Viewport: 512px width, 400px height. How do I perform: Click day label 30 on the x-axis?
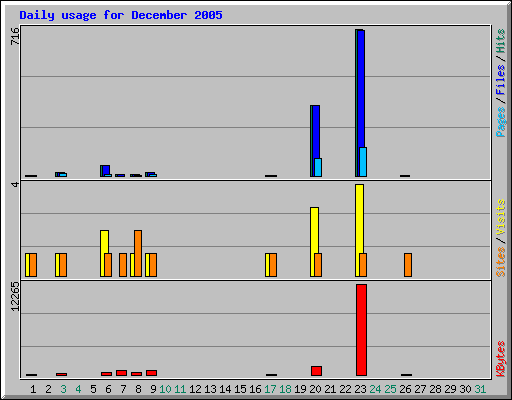coord(465,389)
